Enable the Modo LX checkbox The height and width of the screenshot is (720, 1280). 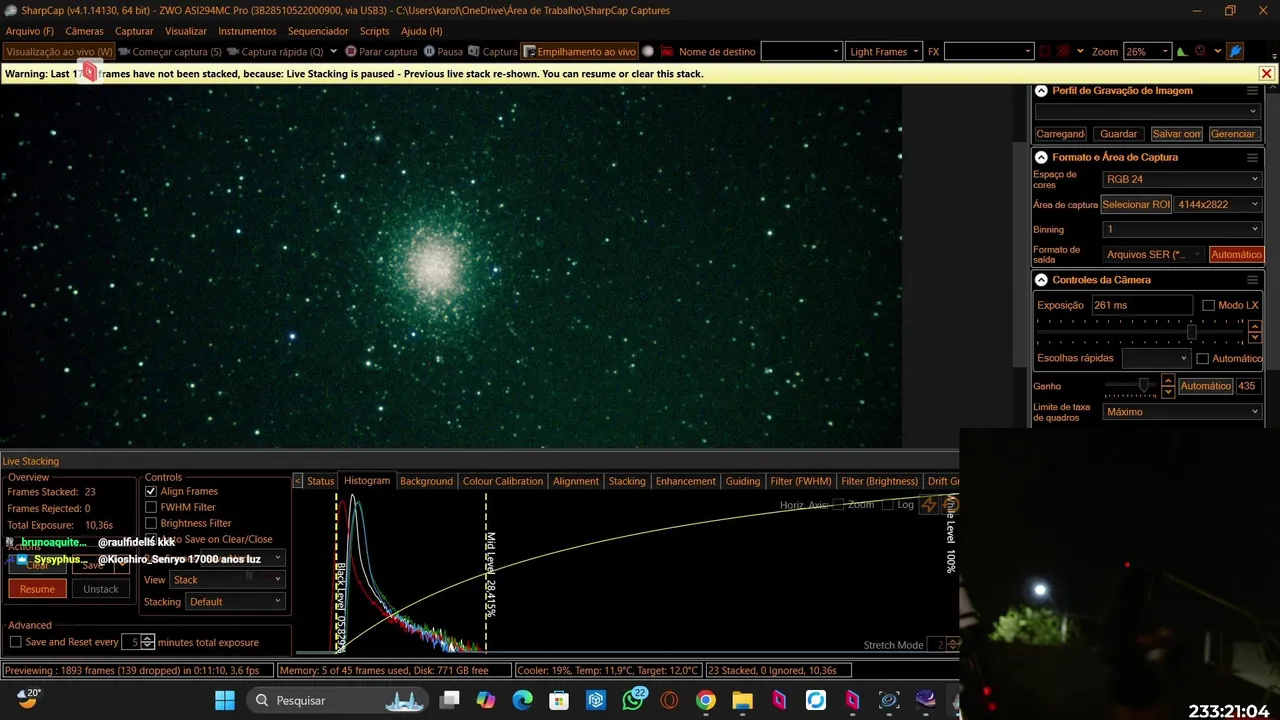1208,306
